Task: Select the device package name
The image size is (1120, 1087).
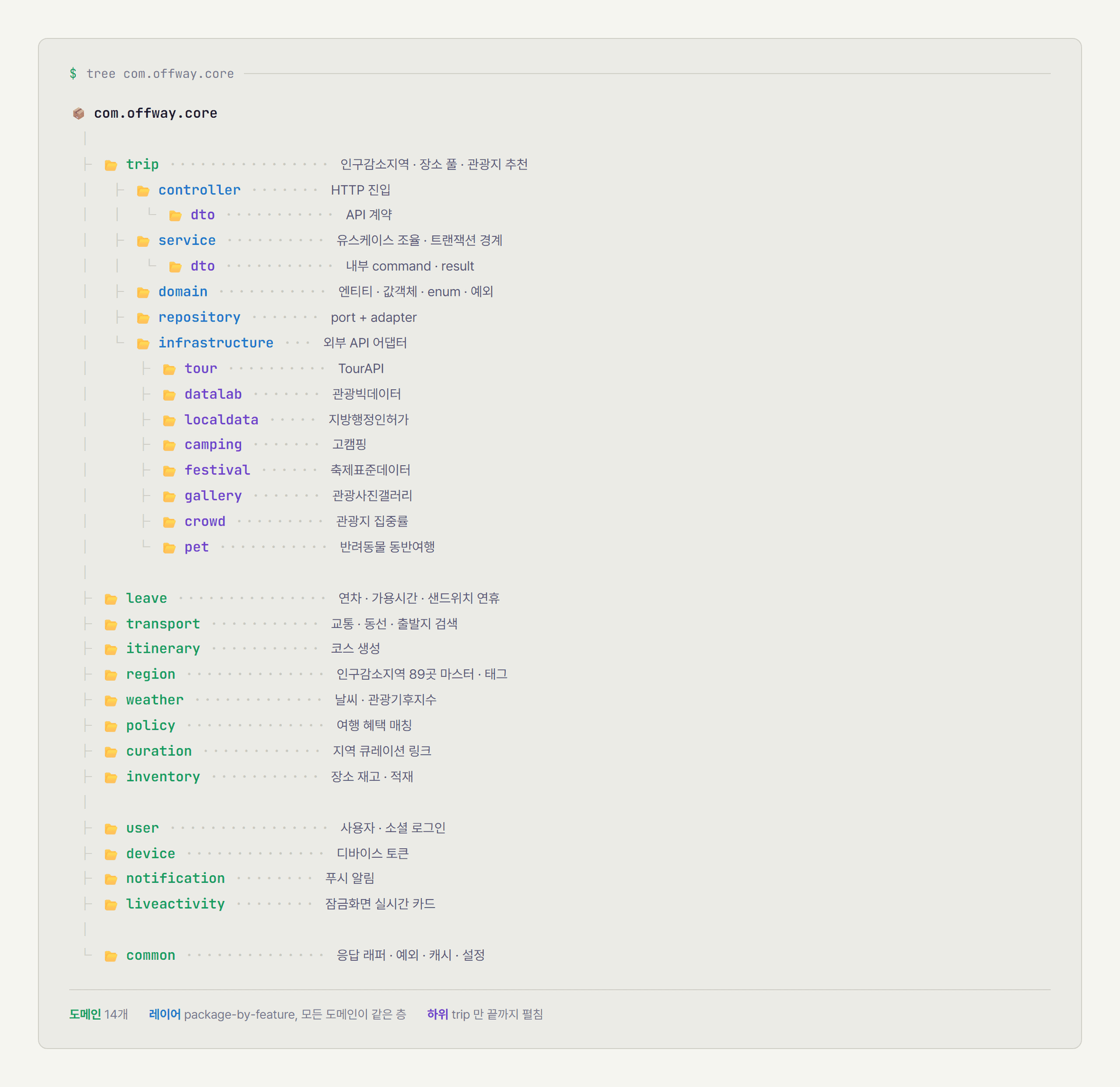Action: pos(150,854)
